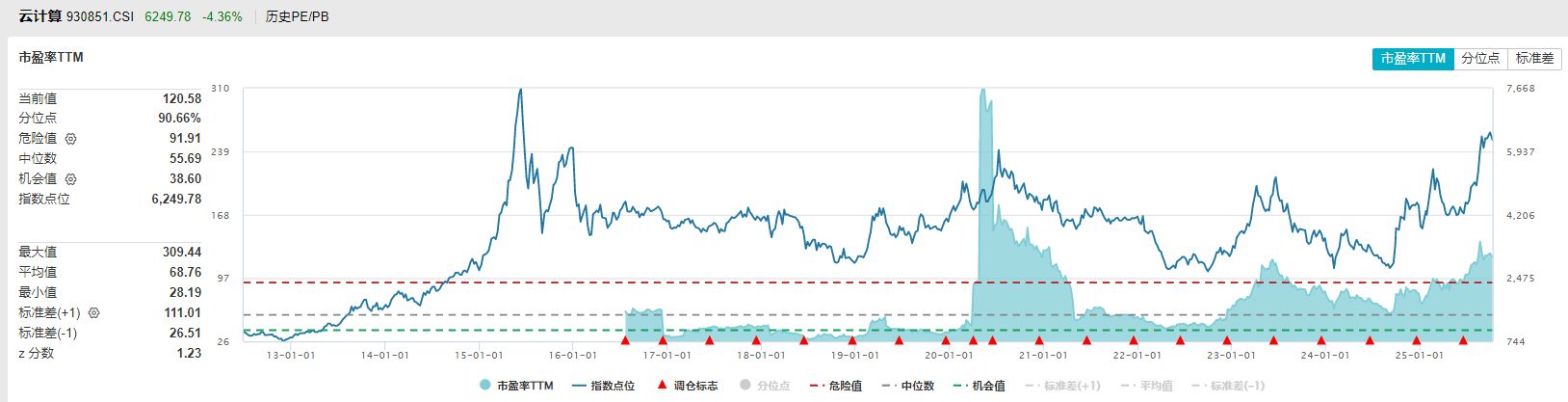
Task: Enable 标准差(+1) legend series
Action: click(1062, 386)
